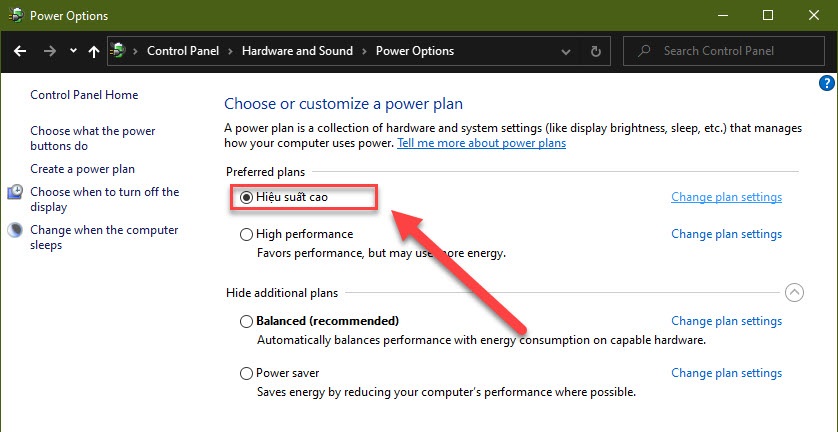Collapse the Hide additional plans section
The height and width of the screenshot is (432, 838).
[x=794, y=292]
